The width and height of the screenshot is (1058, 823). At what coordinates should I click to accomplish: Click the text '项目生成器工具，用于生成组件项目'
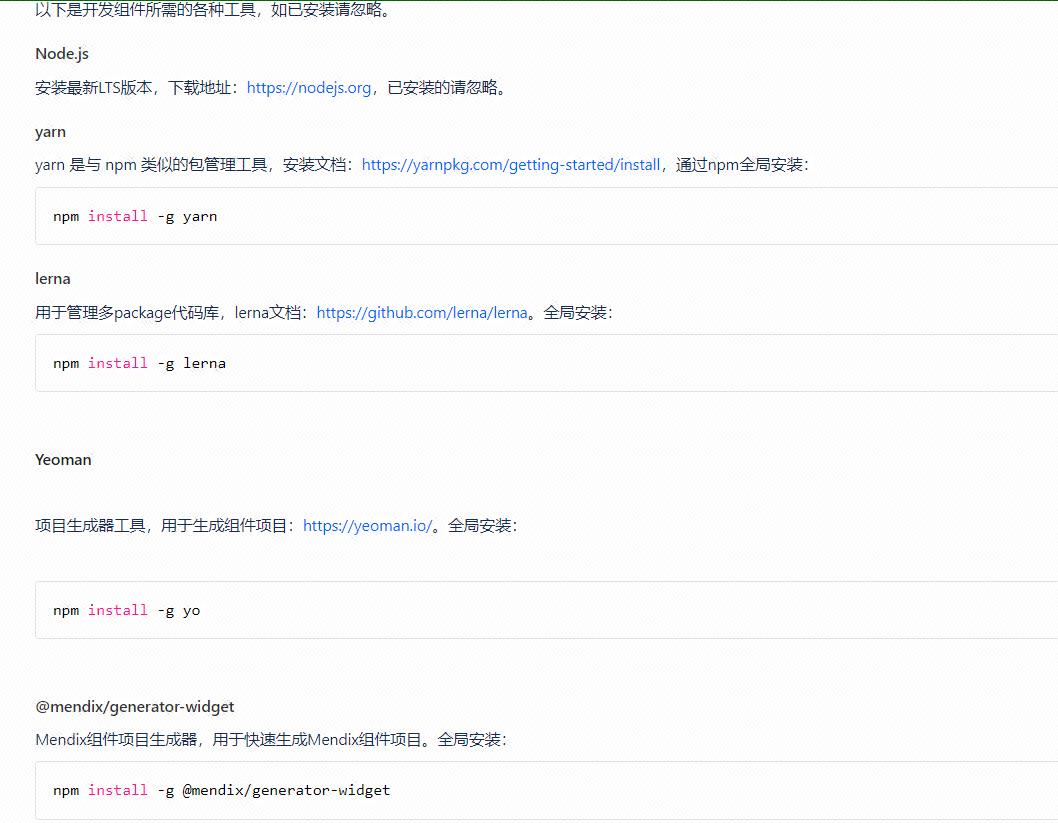pyautogui.click(x=161, y=526)
